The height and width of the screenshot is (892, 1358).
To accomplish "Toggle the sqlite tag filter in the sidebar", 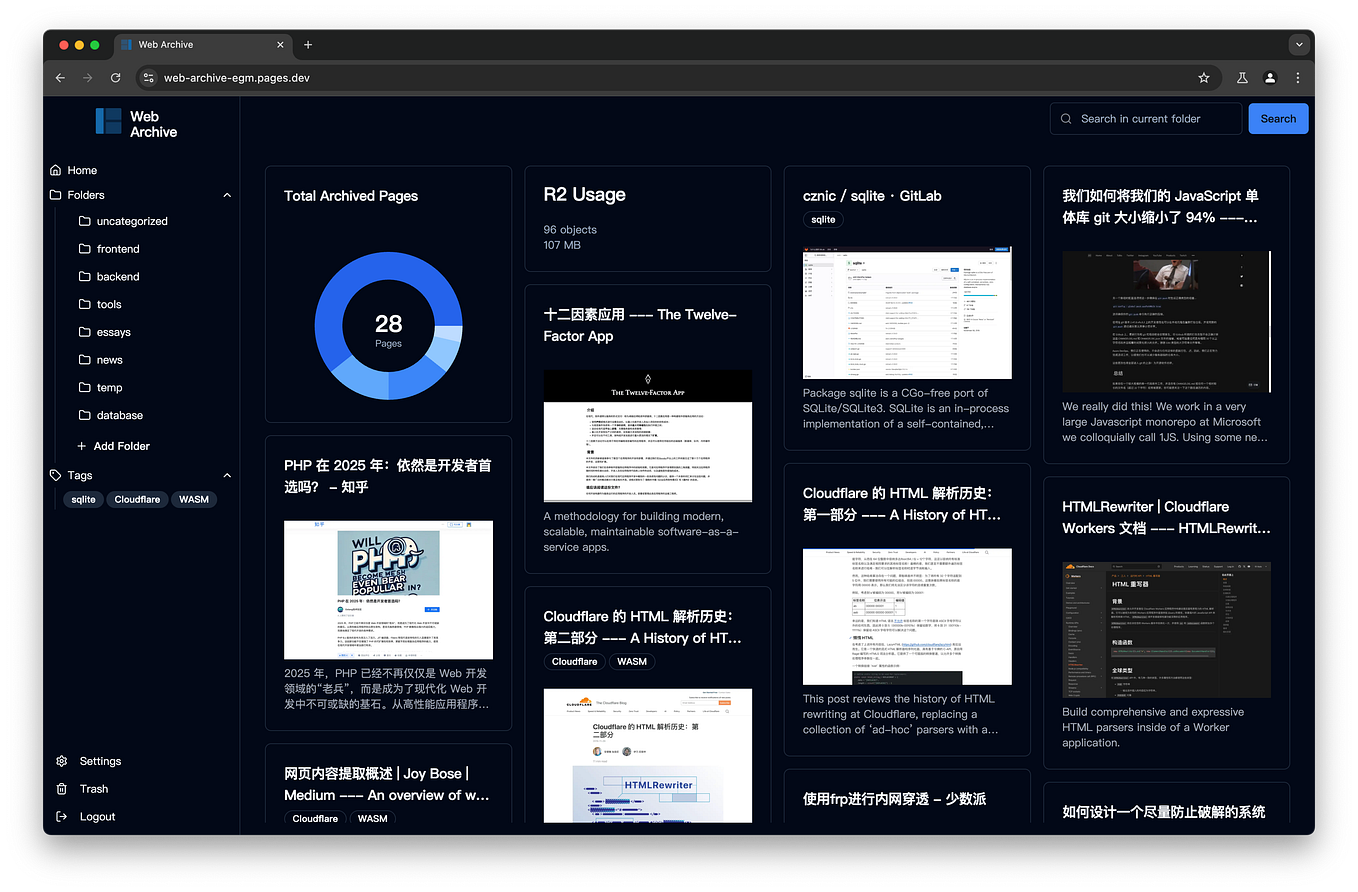I will tap(83, 499).
